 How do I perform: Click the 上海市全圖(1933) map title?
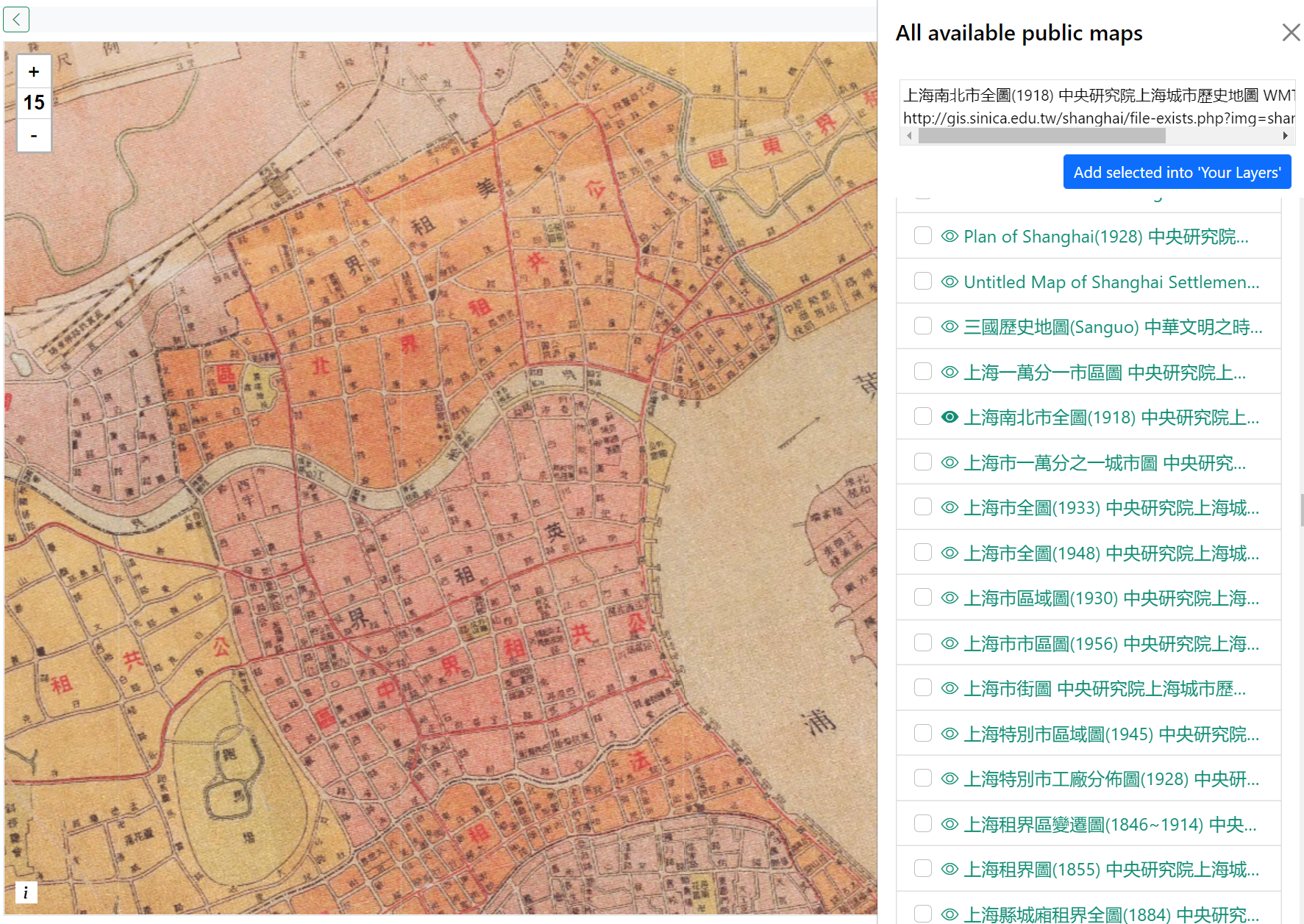click(x=1111, y=508)
